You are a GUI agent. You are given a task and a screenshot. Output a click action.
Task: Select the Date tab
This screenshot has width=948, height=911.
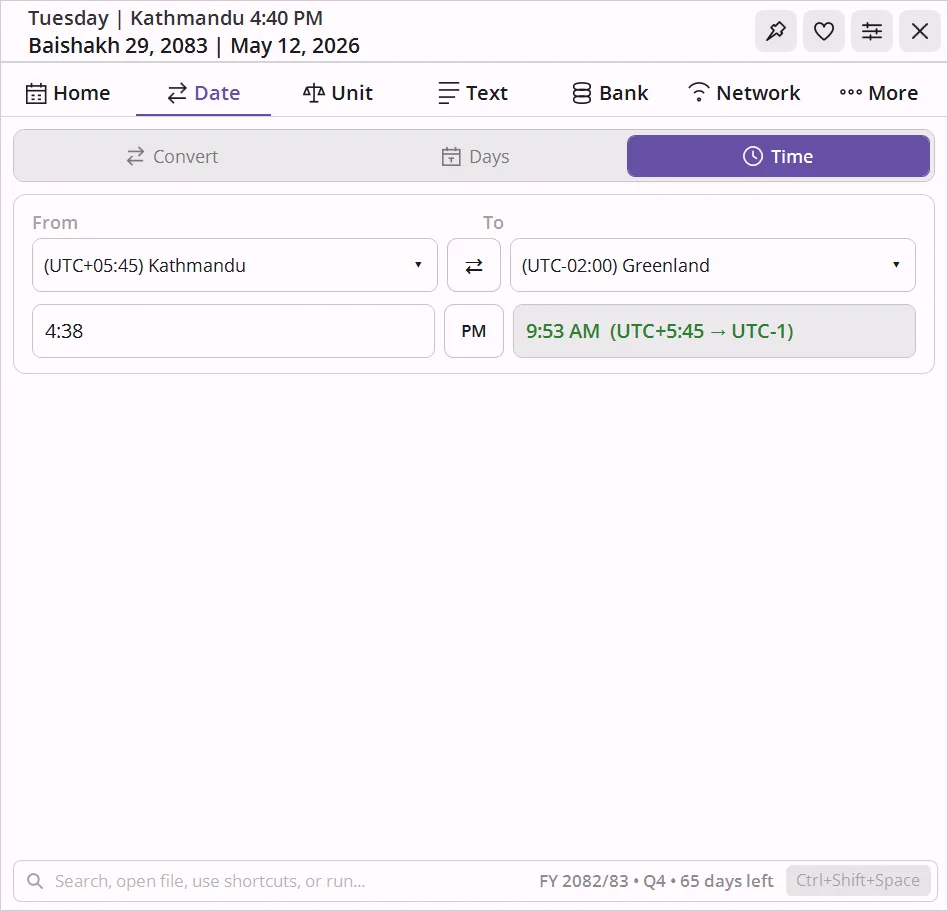tap(203, 93)
